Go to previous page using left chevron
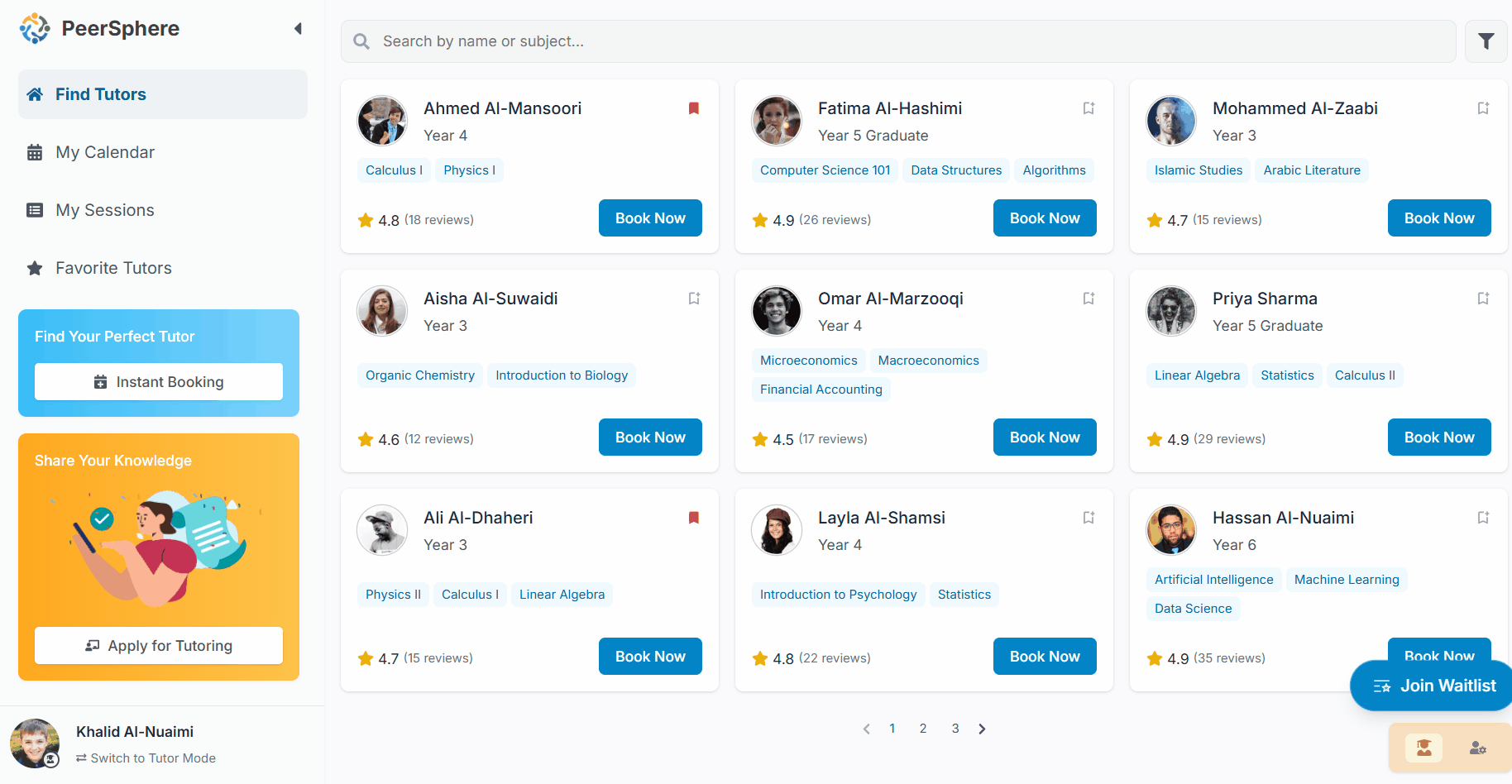1512x784 pixels. [x=866, y=729]
